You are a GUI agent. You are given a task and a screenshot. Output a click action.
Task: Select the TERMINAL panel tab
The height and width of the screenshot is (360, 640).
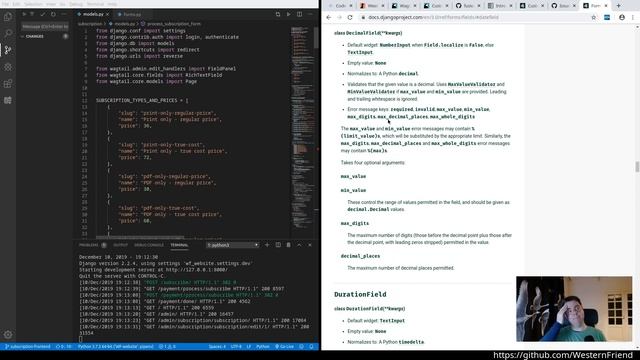coord(179,245)
